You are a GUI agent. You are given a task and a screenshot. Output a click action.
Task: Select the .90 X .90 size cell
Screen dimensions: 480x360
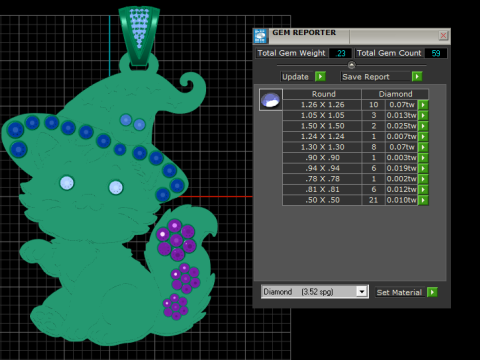click(x=322, y=158)
